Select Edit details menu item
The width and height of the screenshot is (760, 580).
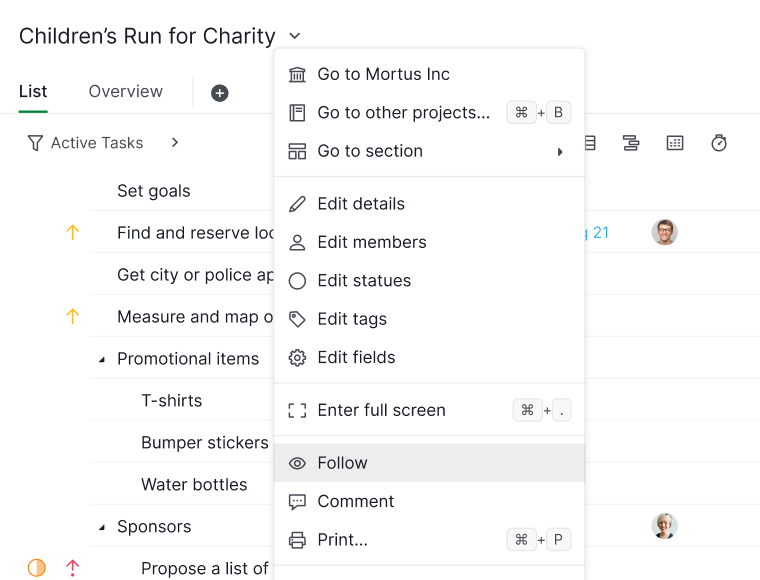(429, 204)
